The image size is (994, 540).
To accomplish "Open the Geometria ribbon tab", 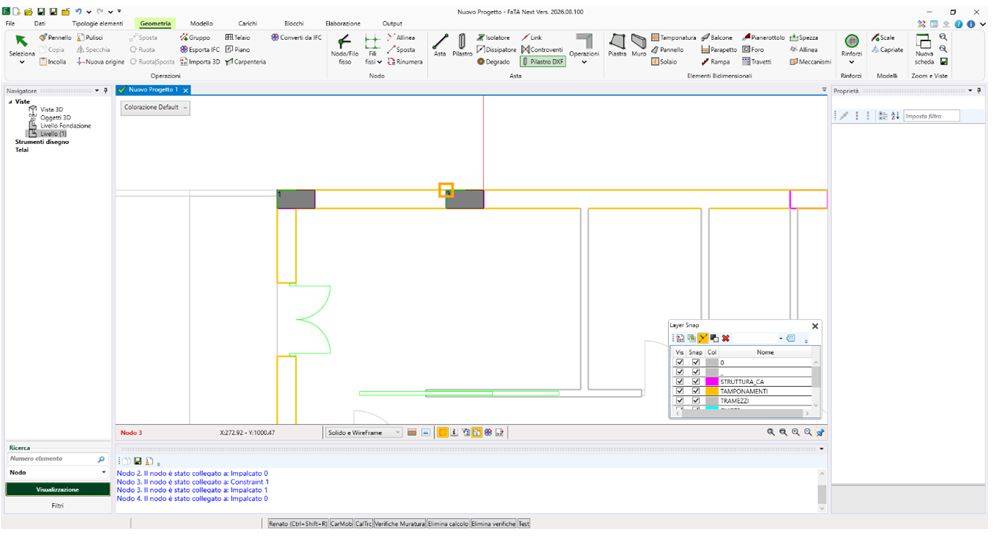I will [x=155, y=23].
